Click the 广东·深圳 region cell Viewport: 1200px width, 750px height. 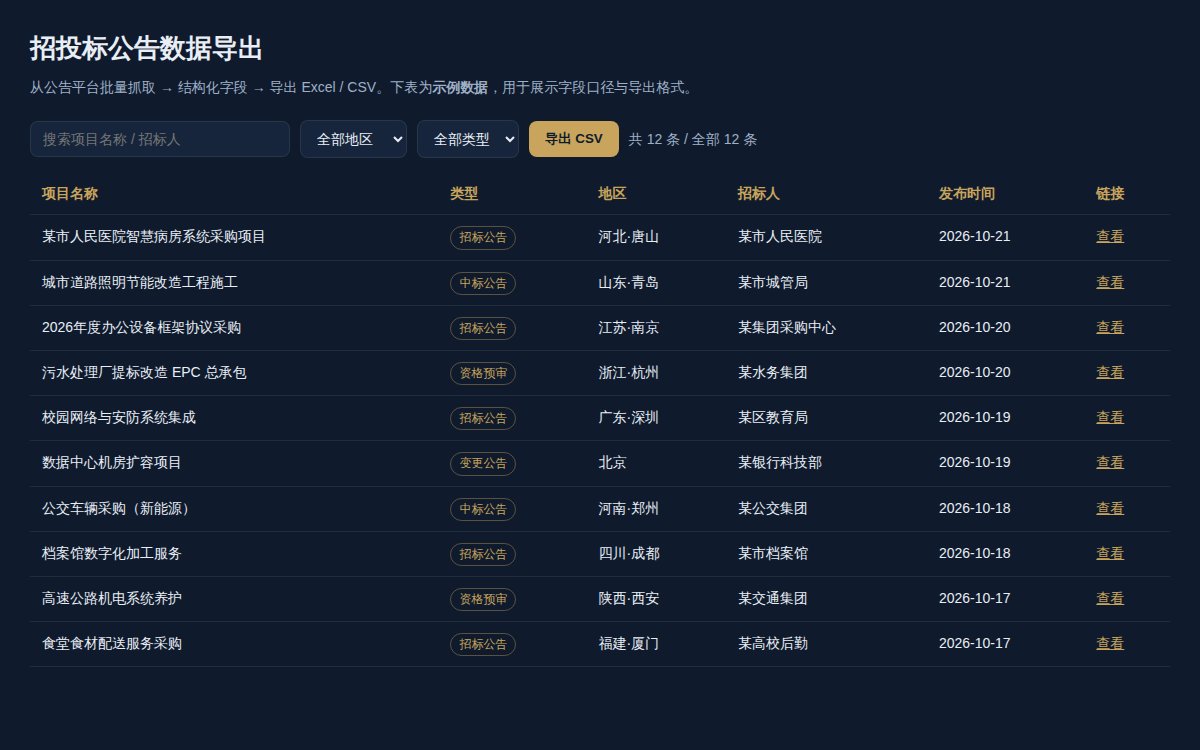(628, 418)
